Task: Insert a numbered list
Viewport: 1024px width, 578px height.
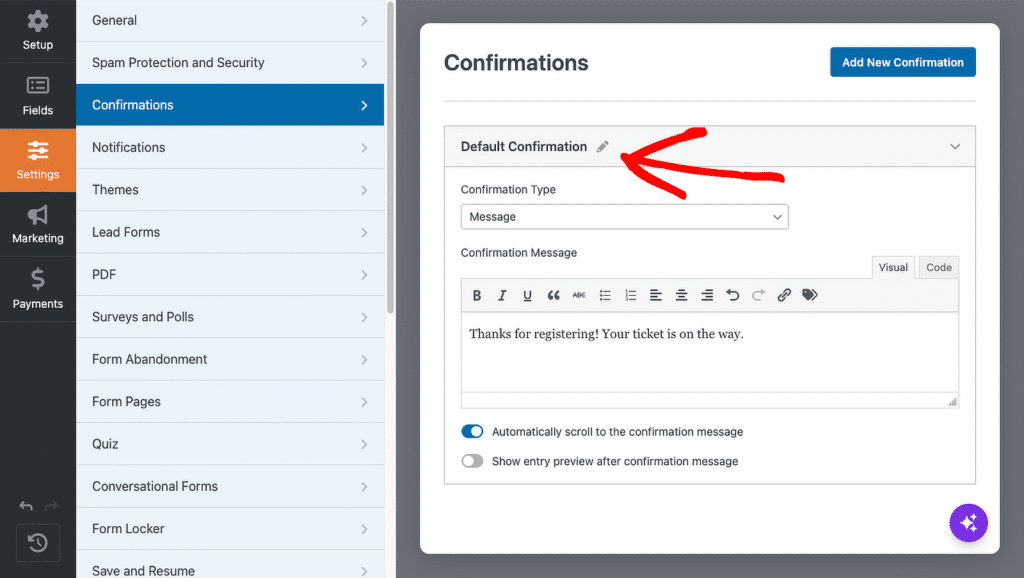Action: click(630, 295)
